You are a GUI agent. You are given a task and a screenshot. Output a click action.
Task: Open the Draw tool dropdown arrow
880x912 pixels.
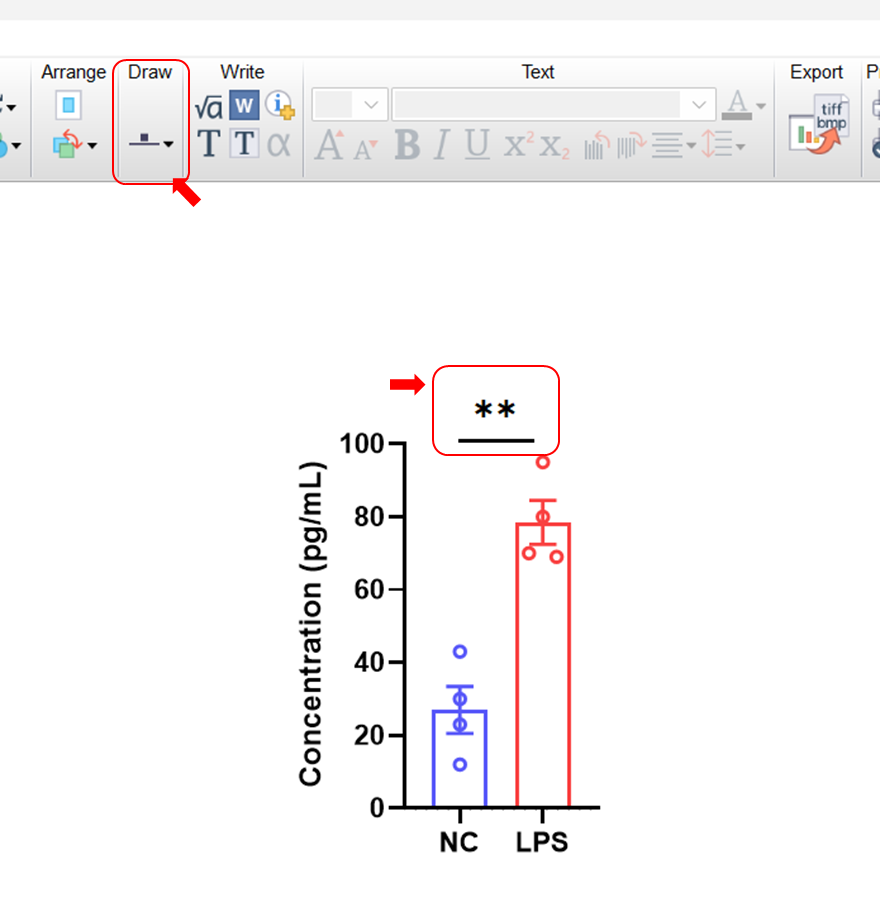pos(168,144)
